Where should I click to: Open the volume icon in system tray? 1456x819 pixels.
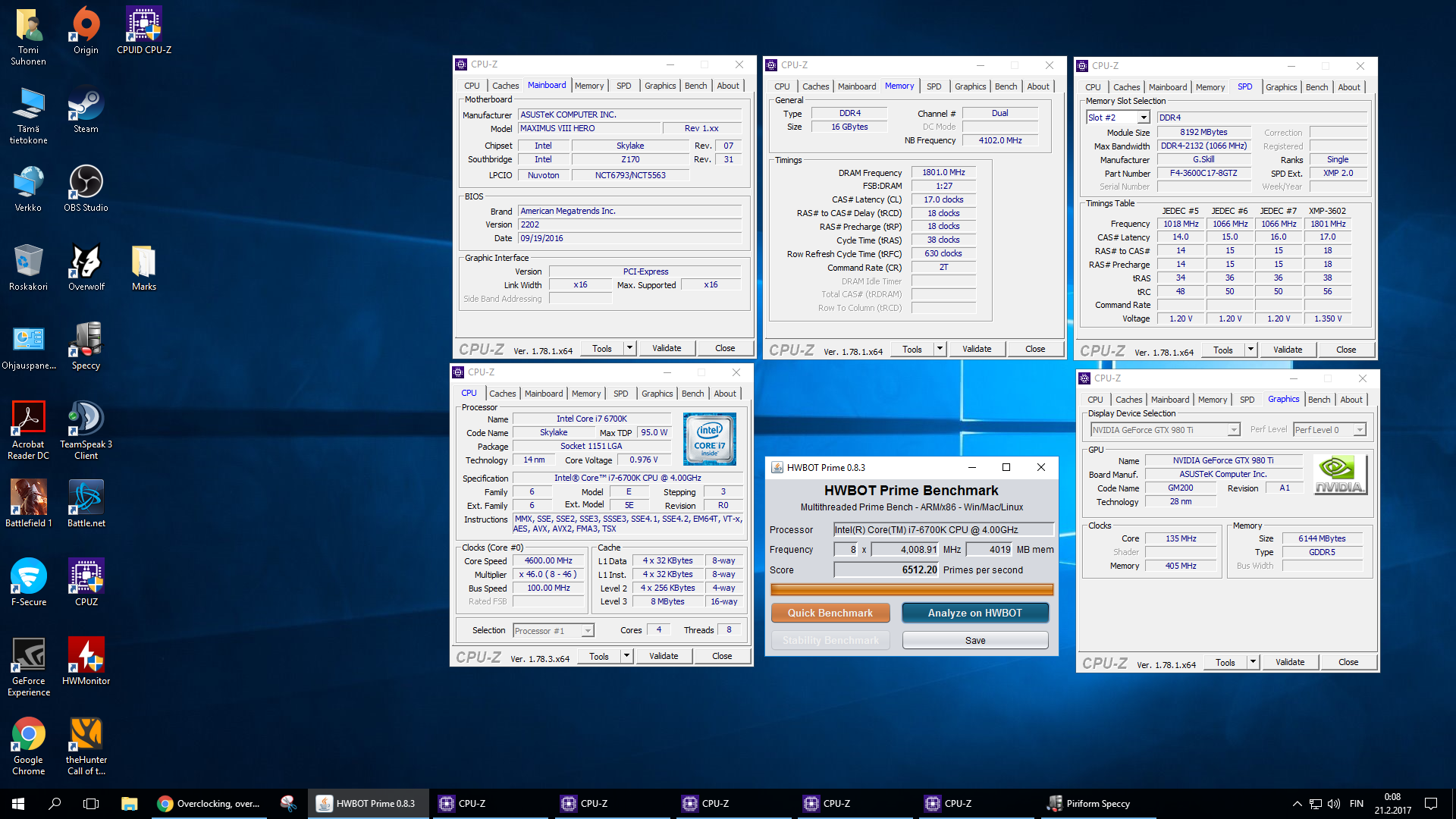(1334, 804)
